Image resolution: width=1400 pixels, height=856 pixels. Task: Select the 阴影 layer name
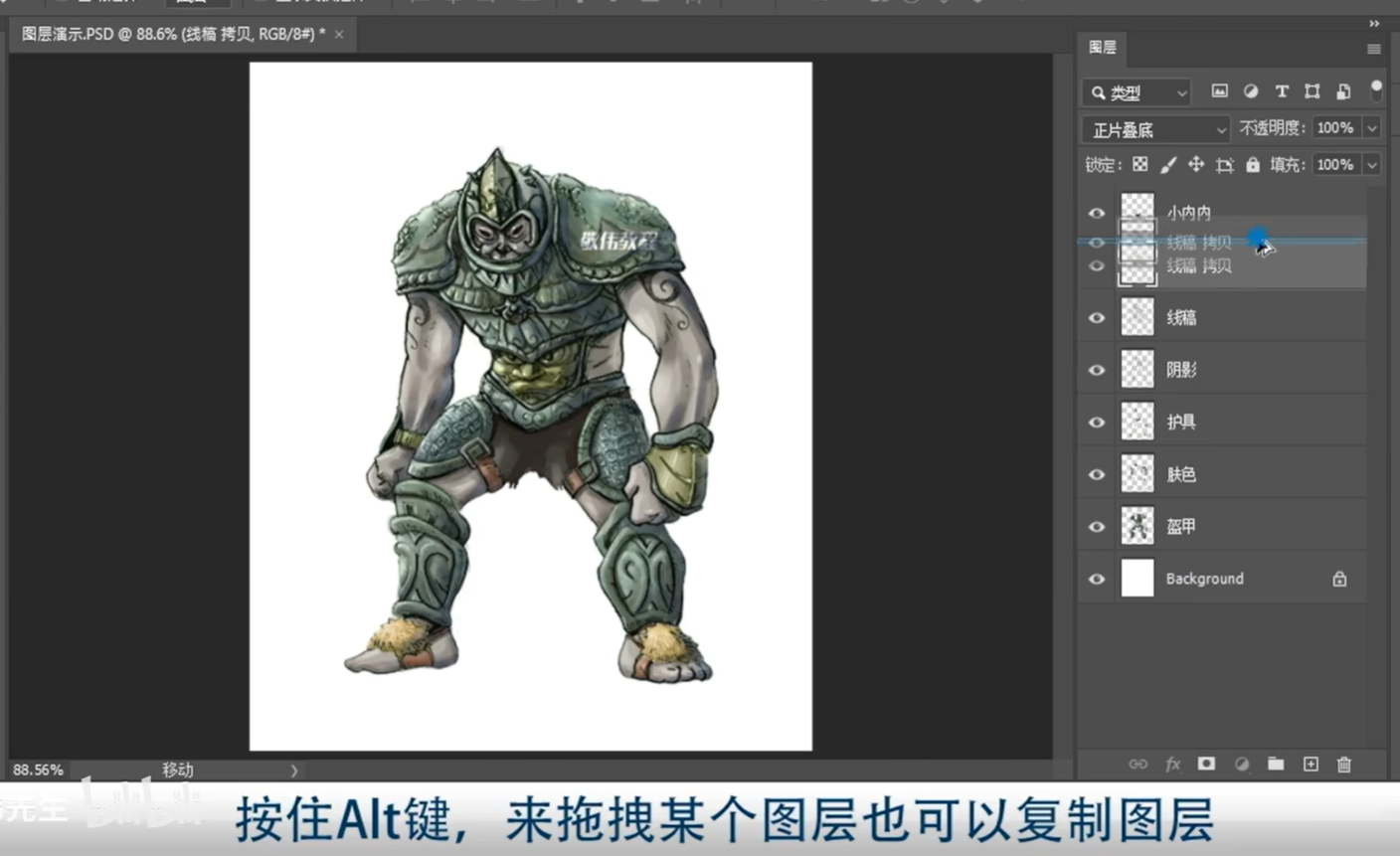(x=1181, y=370)
